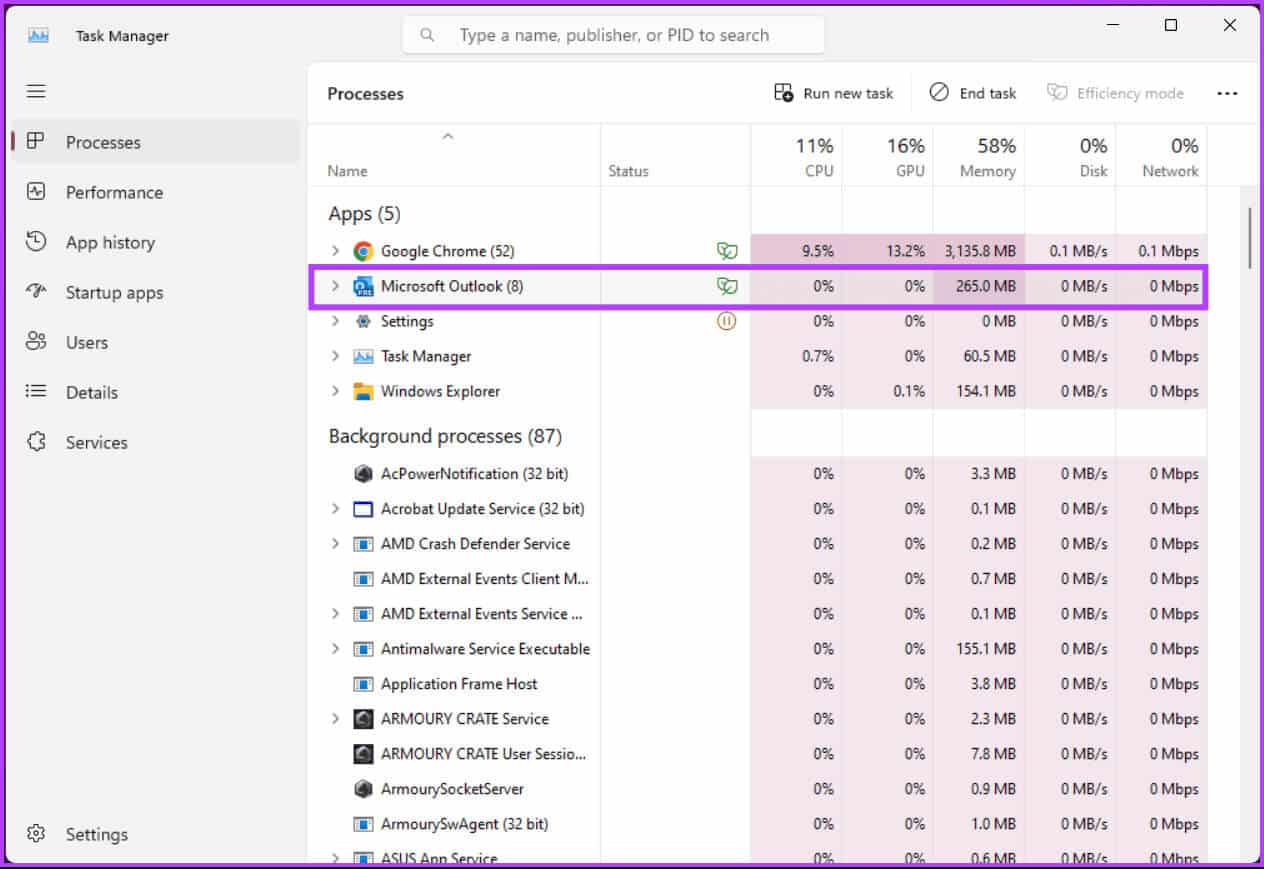The height and width of the screenshot is (869, 1264).
Task: Click the Antimalware Service Executable icon
Action: click(x=363, y=649)
